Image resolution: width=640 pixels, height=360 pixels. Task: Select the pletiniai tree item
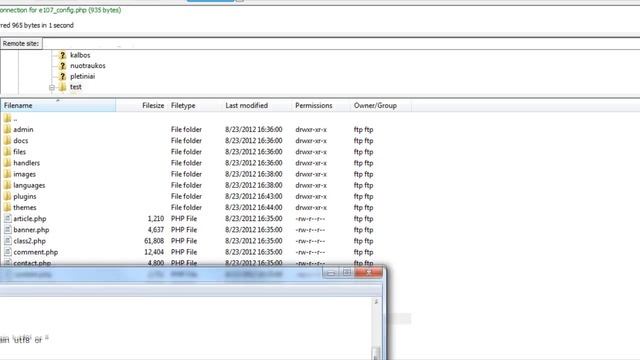pos(82,76)
